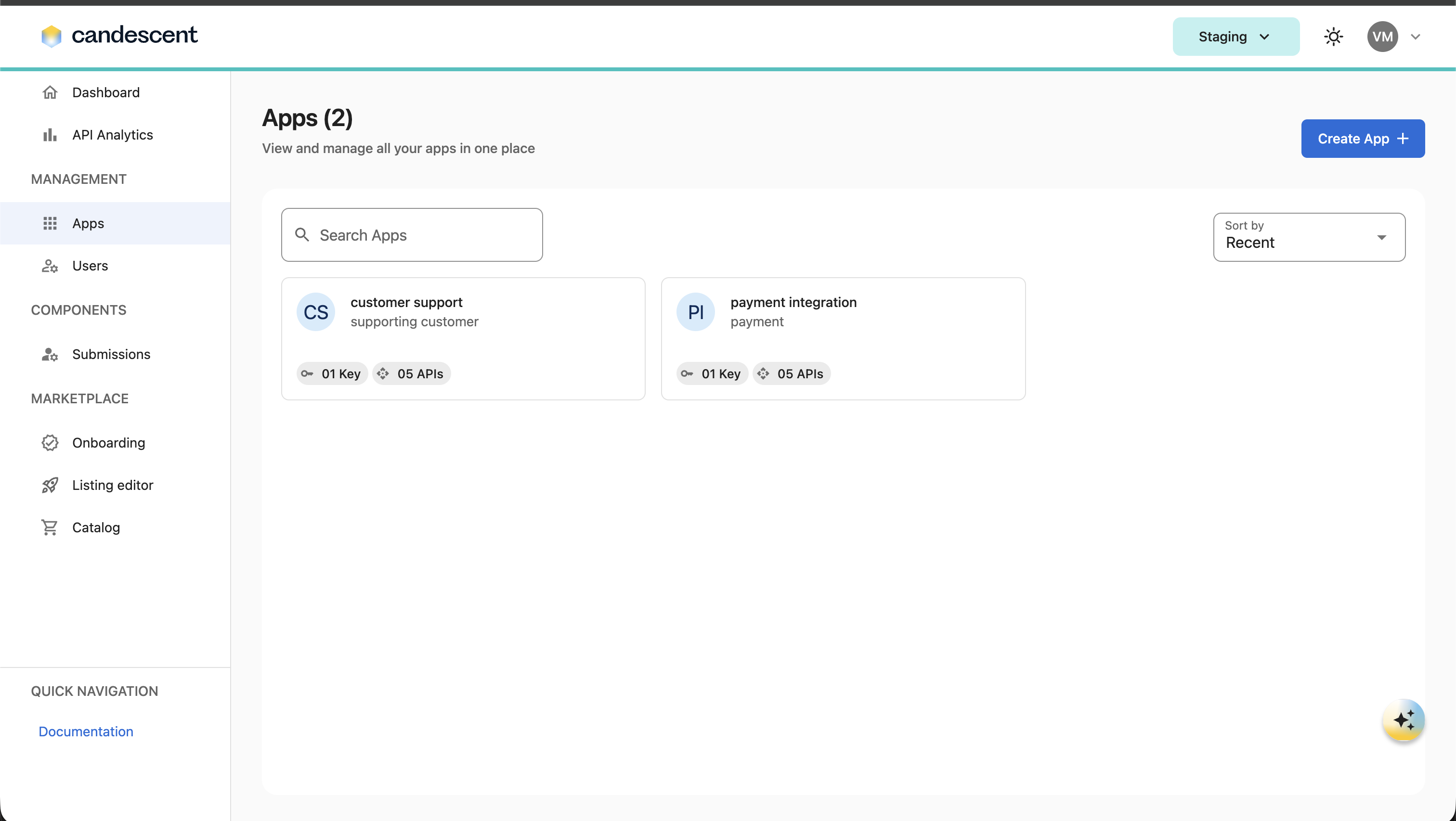Open the Staging environment dropdown
The height and width of the screenshot is (821, 1456).
click(x=1235, y=37)
